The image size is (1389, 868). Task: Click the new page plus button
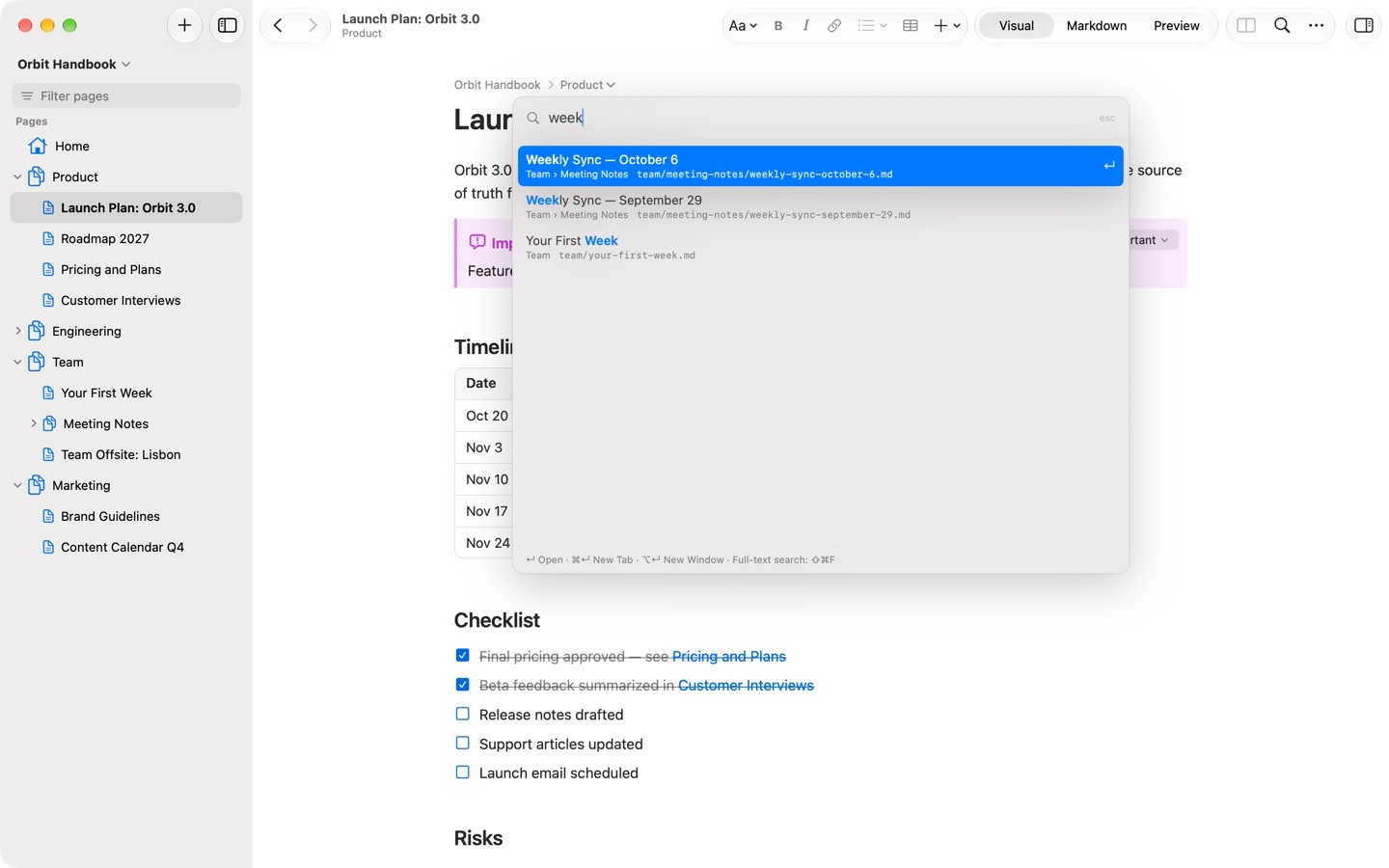[184, 25]
